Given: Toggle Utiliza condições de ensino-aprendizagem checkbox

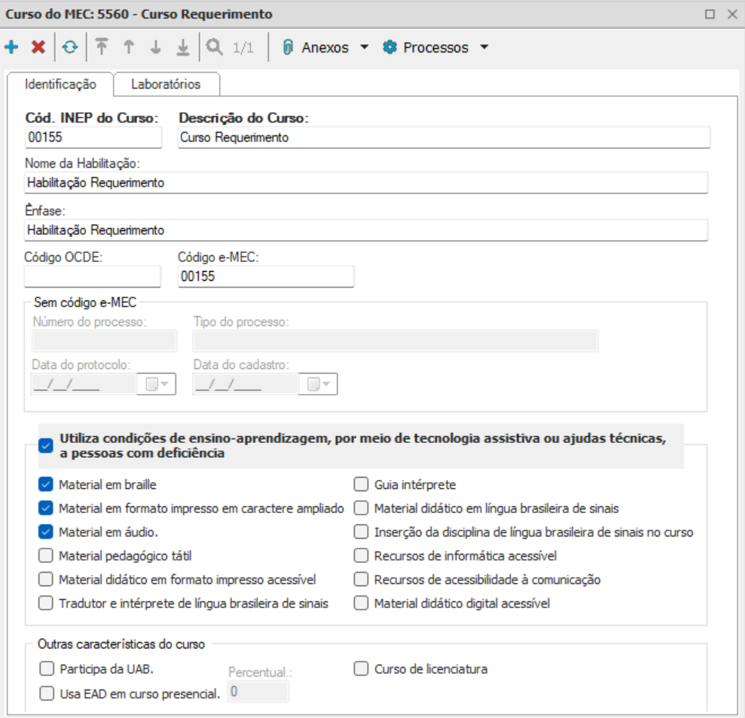Looking at the screenshot, I should (x=46, y=446).
